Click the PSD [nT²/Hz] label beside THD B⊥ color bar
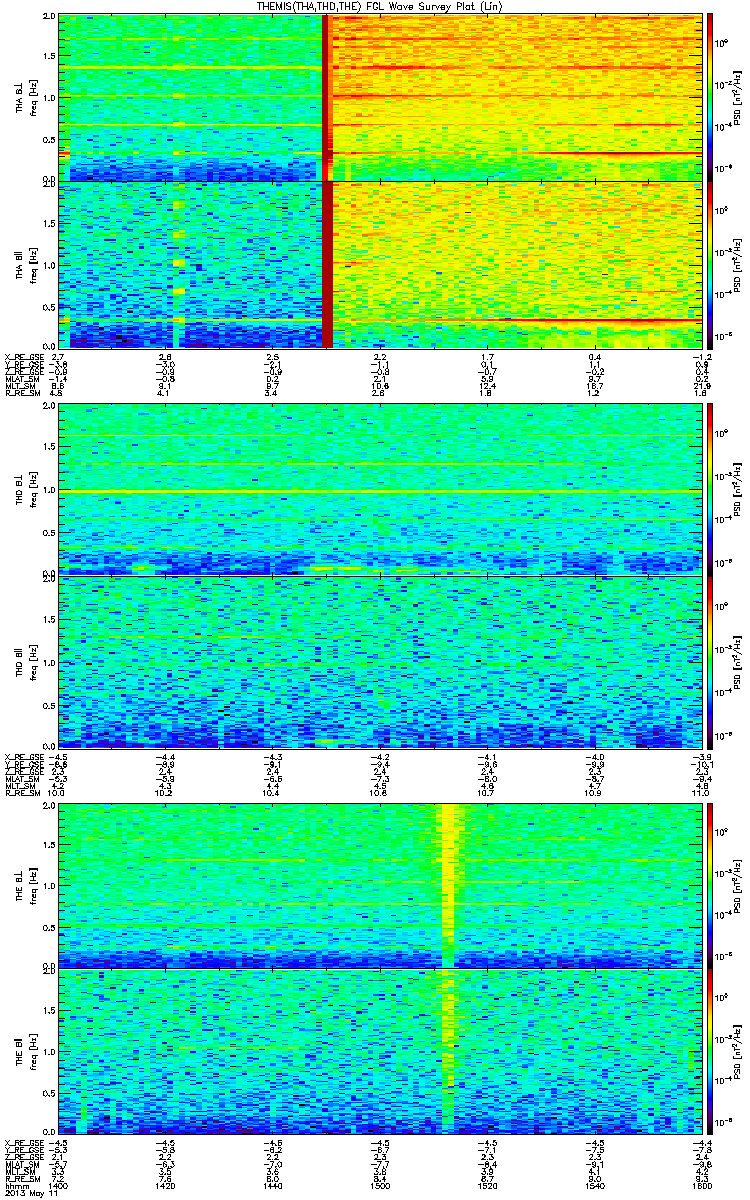Image resolution: width=750 pixels, height=1200 pixels. pos(738,488)
